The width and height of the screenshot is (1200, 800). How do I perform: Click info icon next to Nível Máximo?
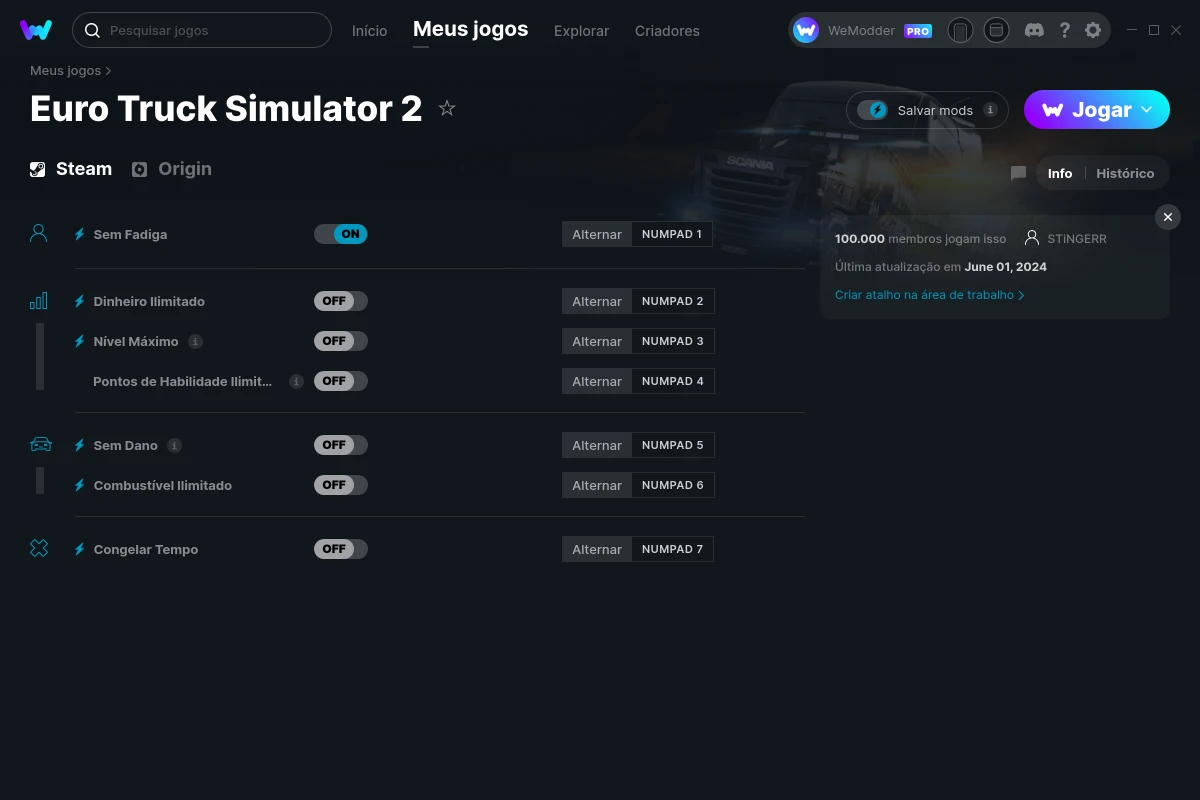tap(195, 341)
